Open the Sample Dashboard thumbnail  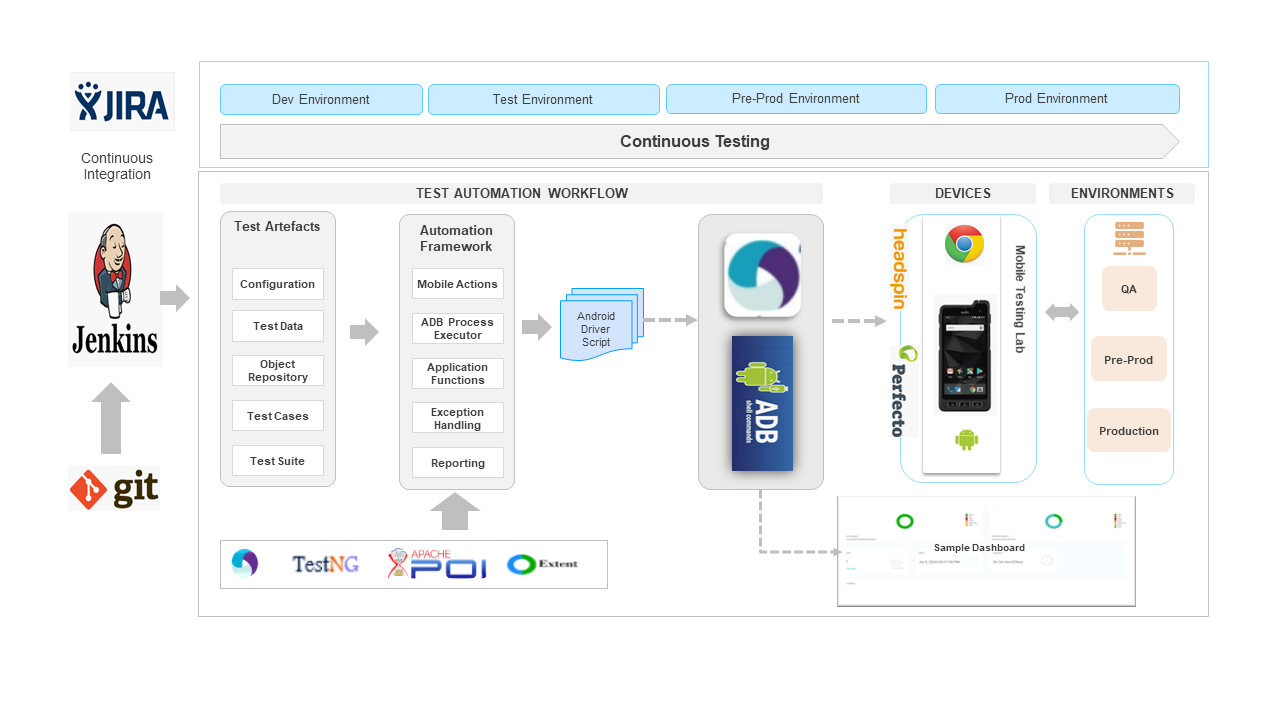point(985,551)
